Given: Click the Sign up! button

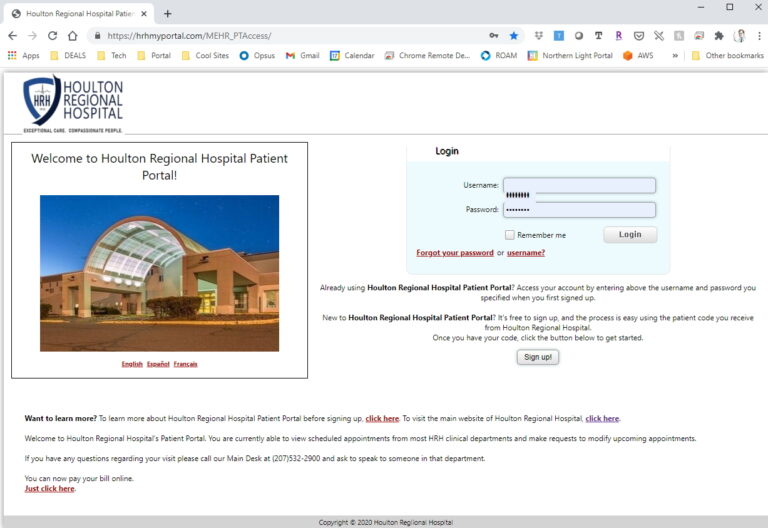Looking at the screenshot, I should (x=538, y=357).
